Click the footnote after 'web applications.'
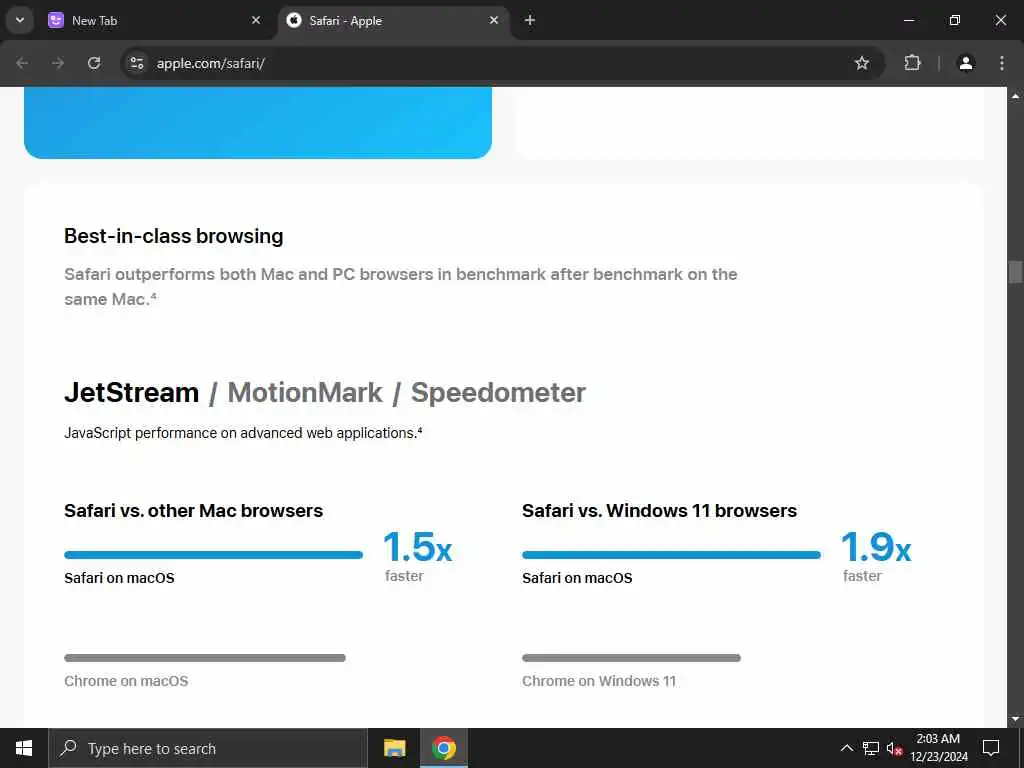The height and width of the screenshot is (768, 1024). pyautogui.click(x=420, y=430)
